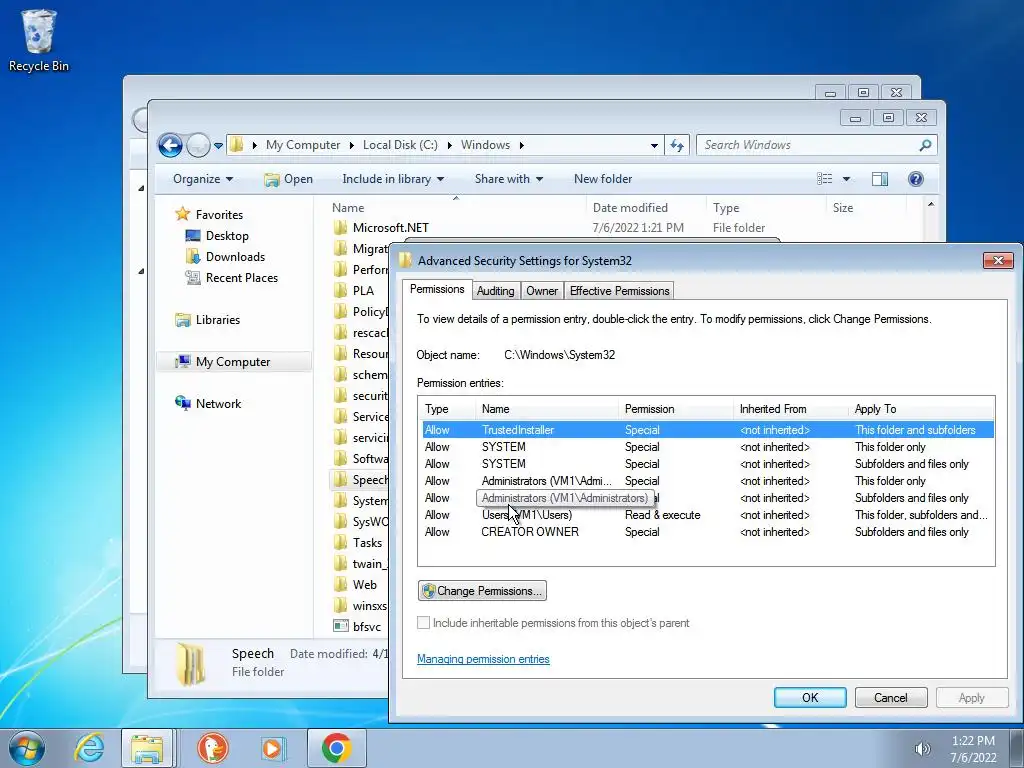The image size is (1024, 768).
Task: Open Desktop in Favorites
Action: point(227,236)
